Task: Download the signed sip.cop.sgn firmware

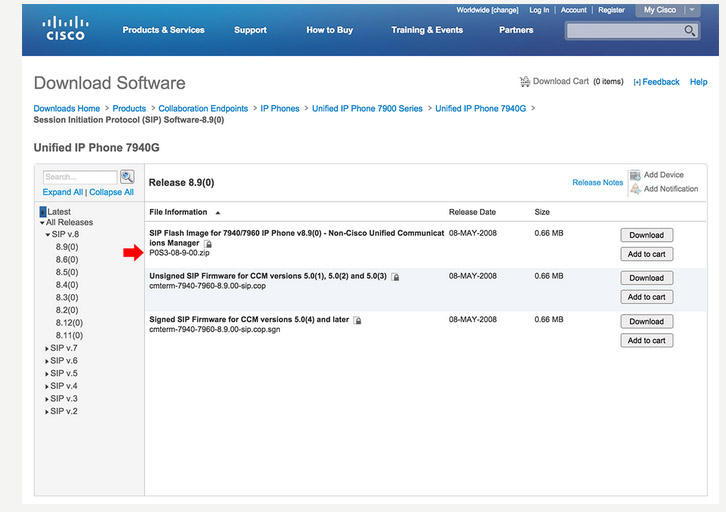Action: tap(646, 322)
